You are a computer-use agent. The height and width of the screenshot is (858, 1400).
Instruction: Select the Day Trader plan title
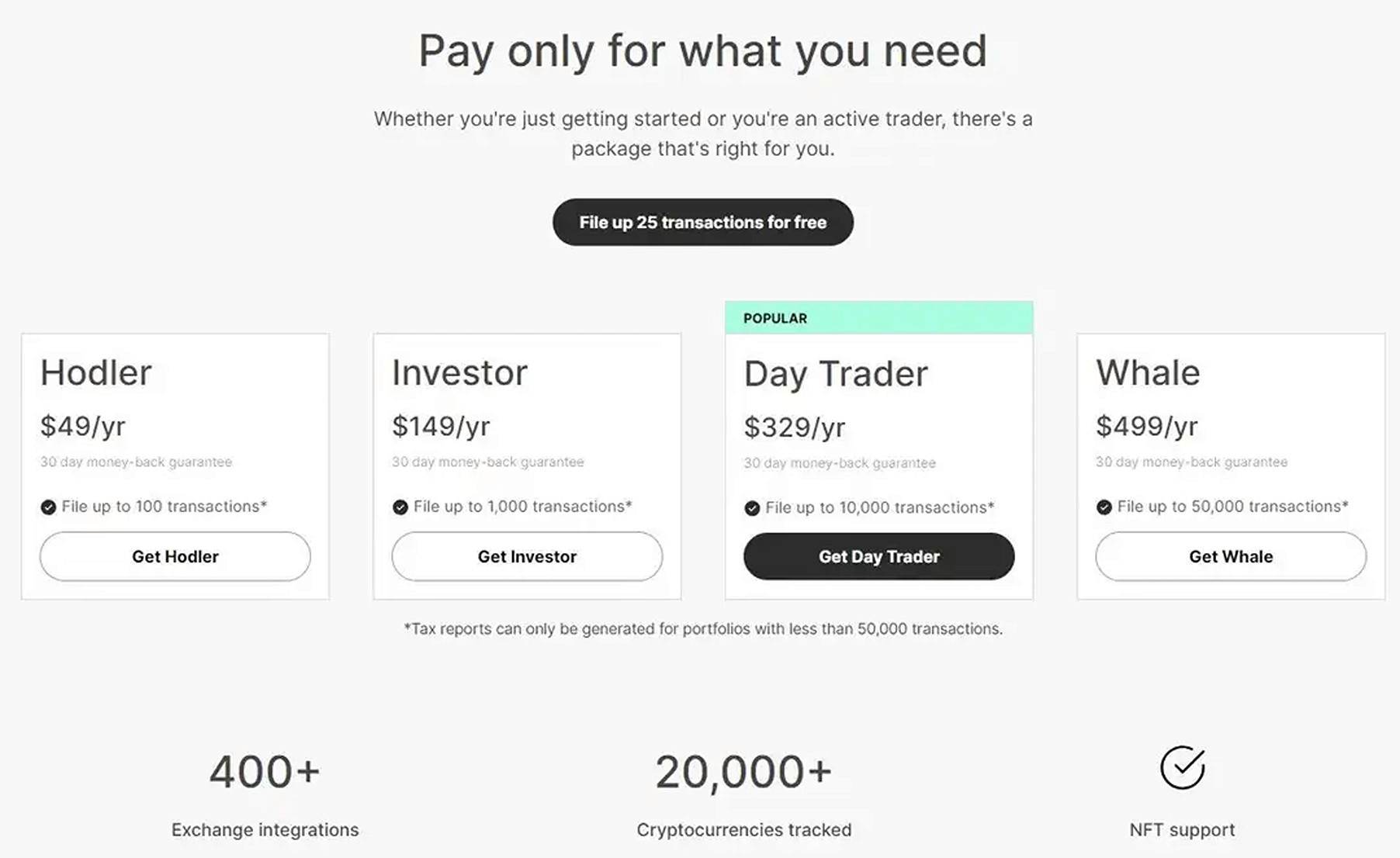point(836,374)
